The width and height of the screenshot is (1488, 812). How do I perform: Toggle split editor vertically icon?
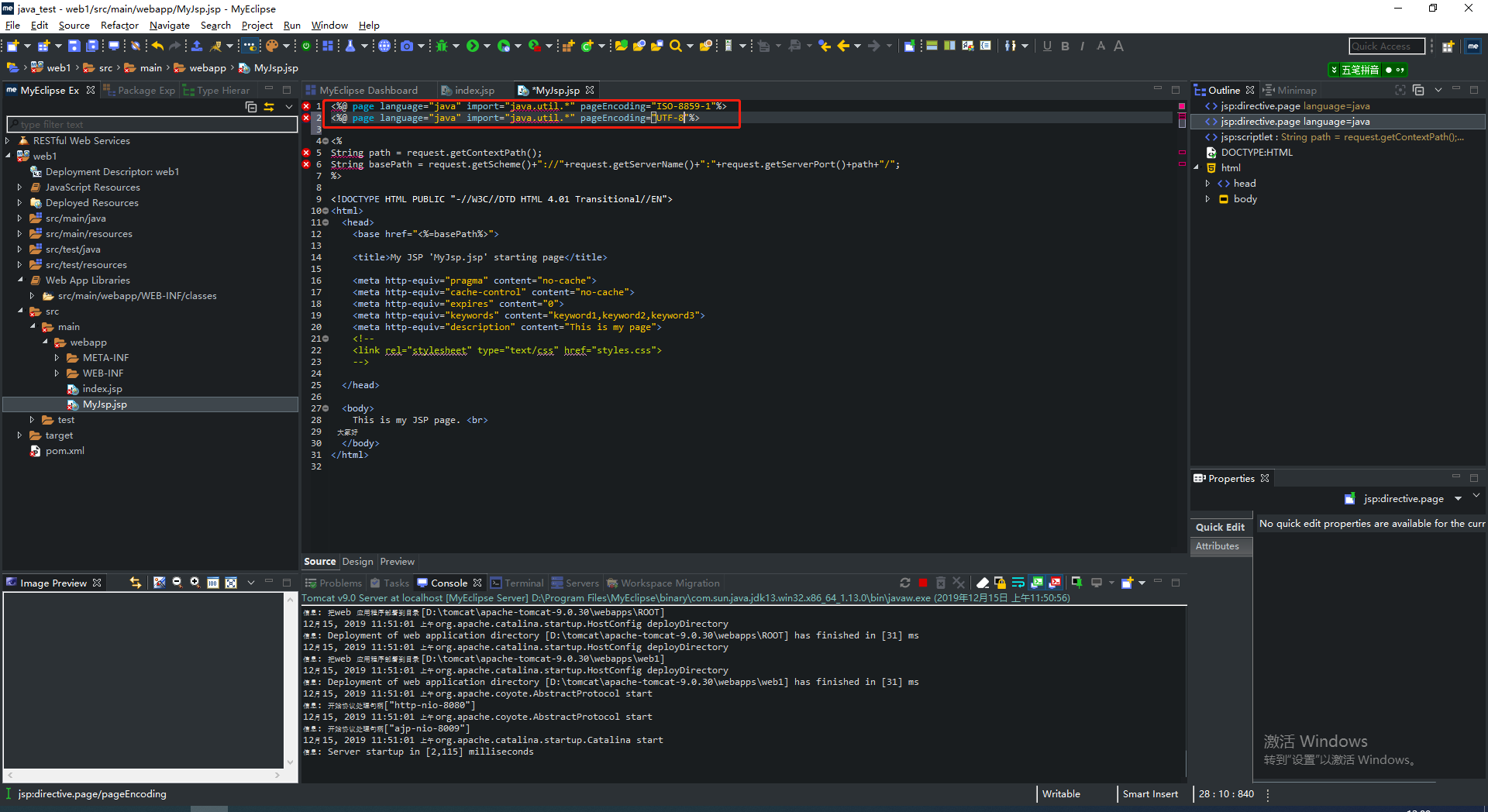[949, 46]
